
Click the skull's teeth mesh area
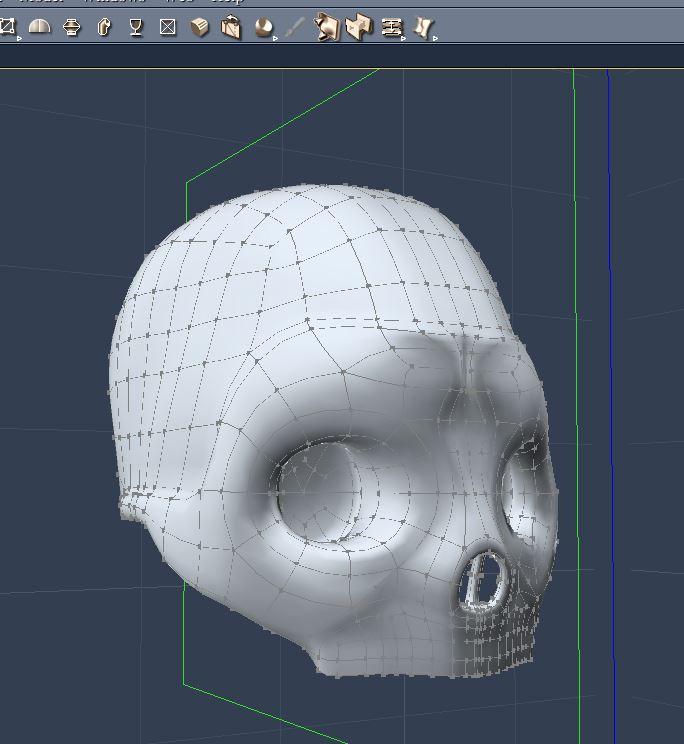coord(496,638)
